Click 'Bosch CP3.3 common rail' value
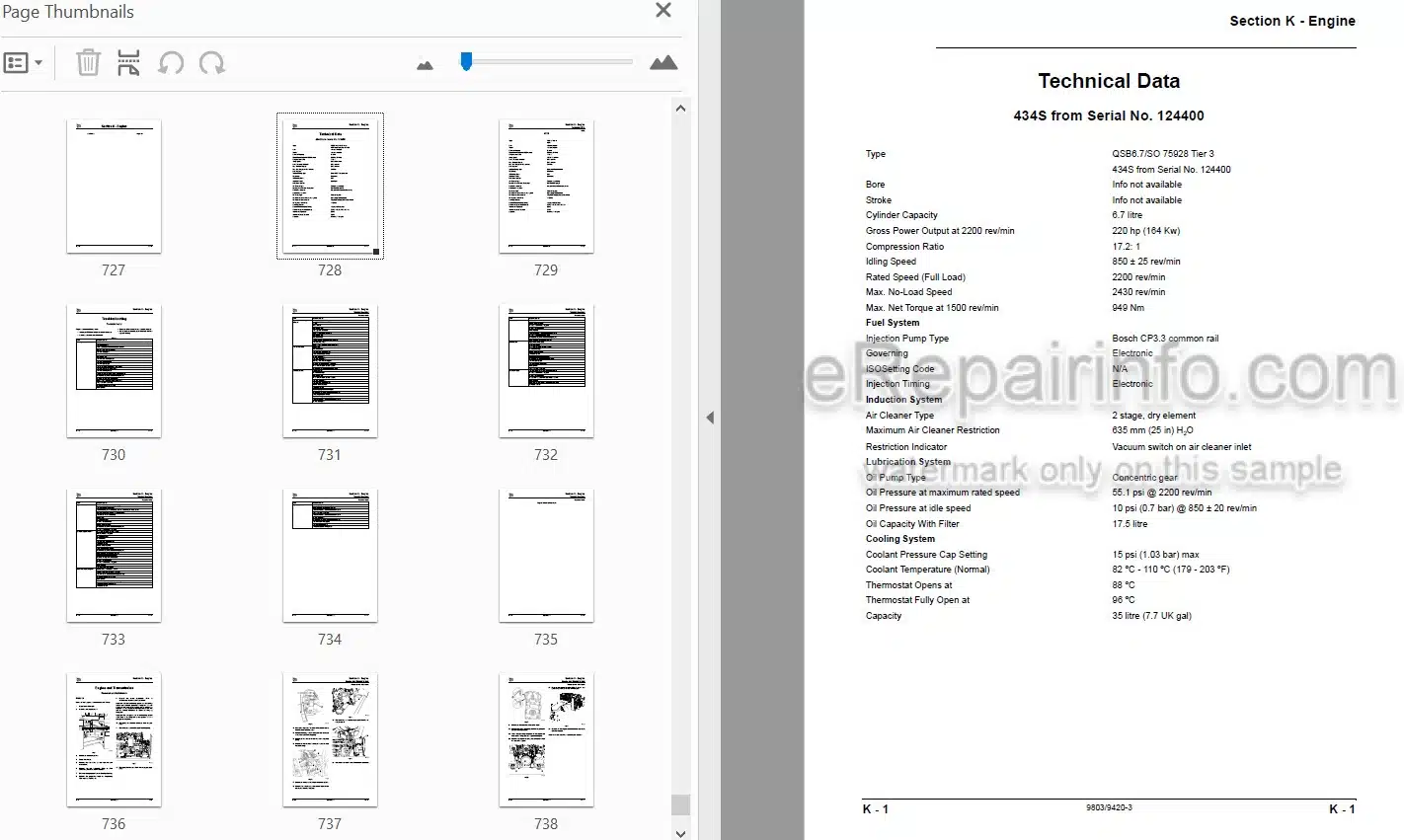This screenshot has height=840, width=1404. (x=1165, y=339)
